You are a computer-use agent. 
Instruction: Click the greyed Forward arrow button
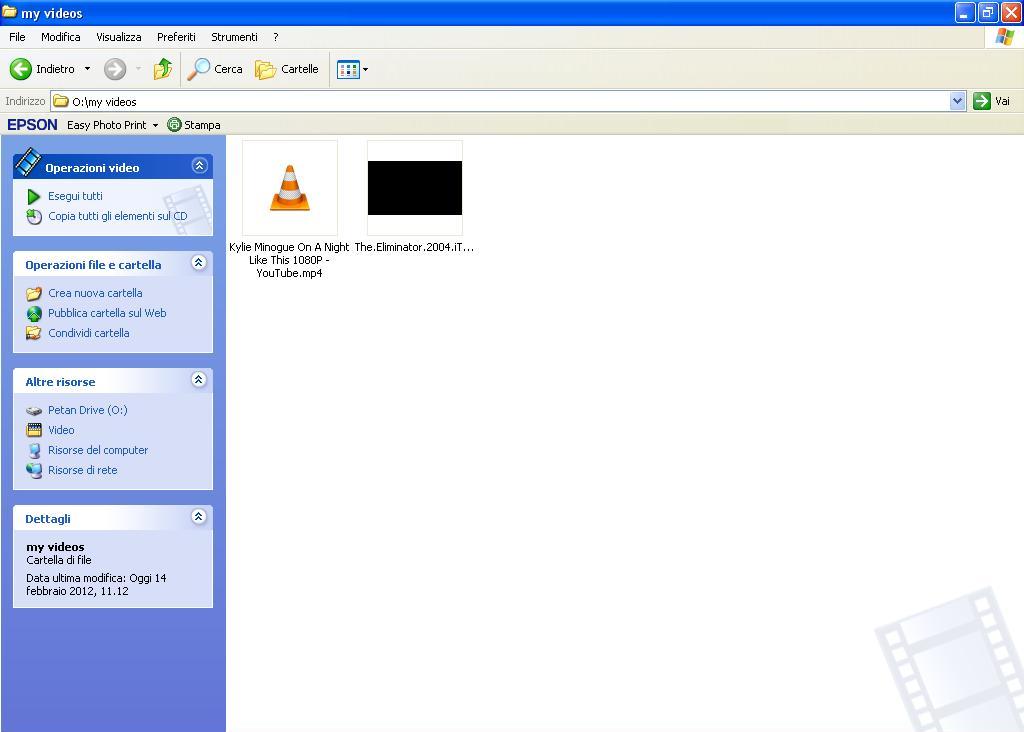(115, 69)
